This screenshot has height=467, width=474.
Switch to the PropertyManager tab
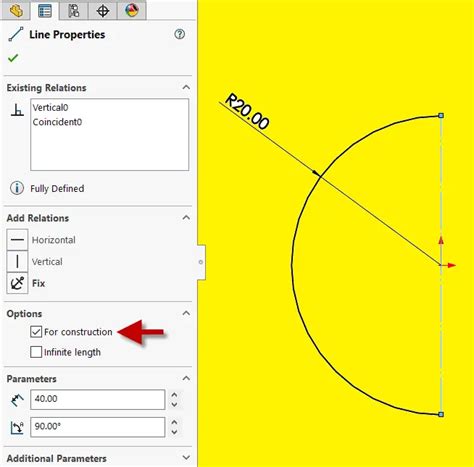click(x=45, y=11)
